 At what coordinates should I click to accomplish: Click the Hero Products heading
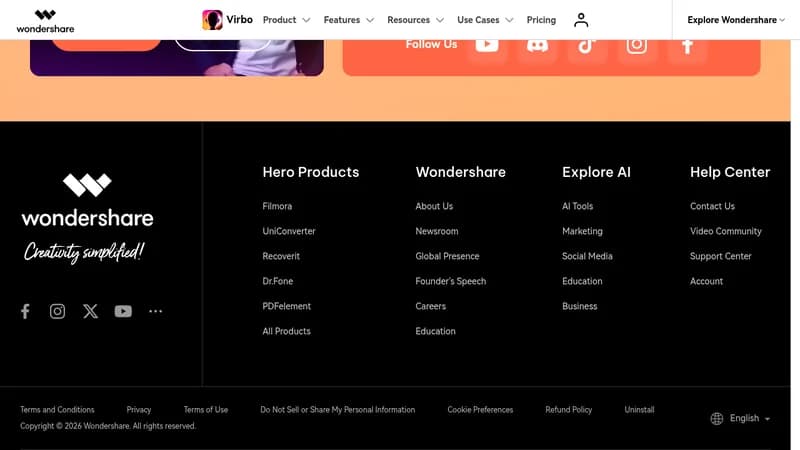coord(311,172)
